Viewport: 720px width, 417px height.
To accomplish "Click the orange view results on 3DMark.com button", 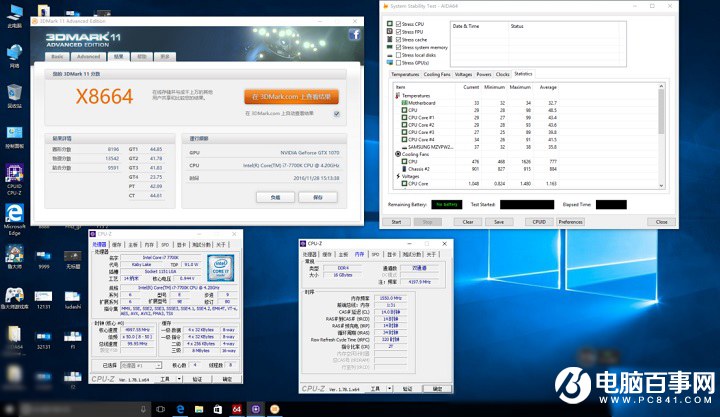I will [x=291, y=97].
